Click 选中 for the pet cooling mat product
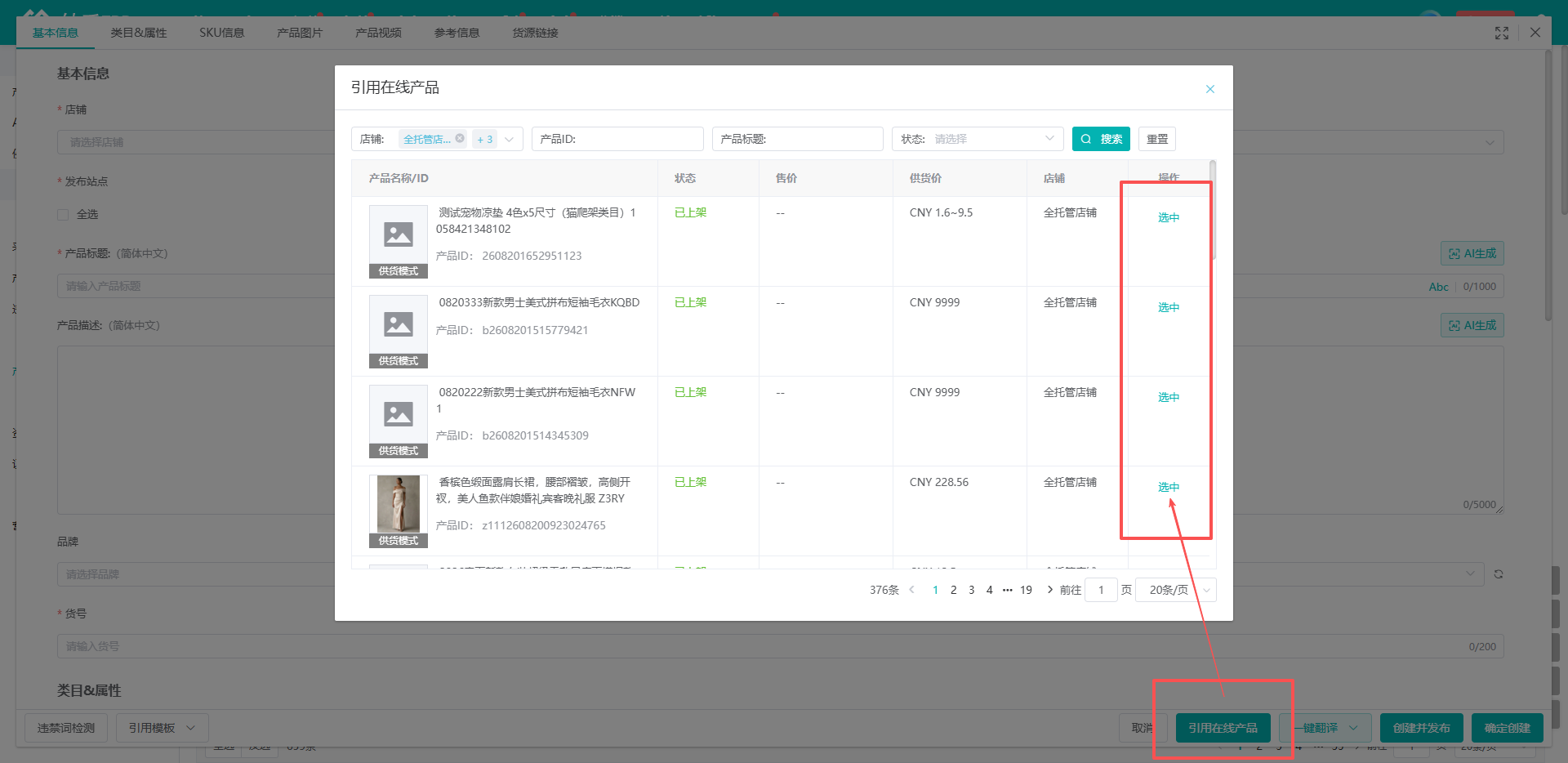Screen dimensions: 1568x763 point(1169,217)
